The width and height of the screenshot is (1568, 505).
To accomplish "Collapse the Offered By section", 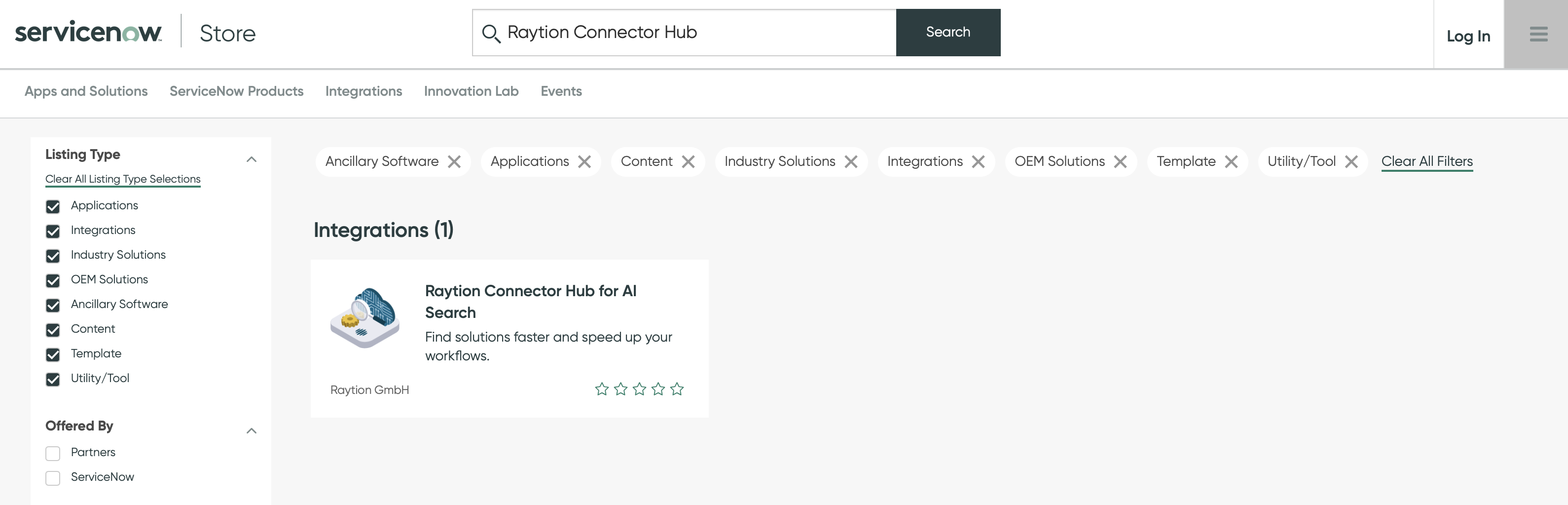I will (x=252, y=430).
